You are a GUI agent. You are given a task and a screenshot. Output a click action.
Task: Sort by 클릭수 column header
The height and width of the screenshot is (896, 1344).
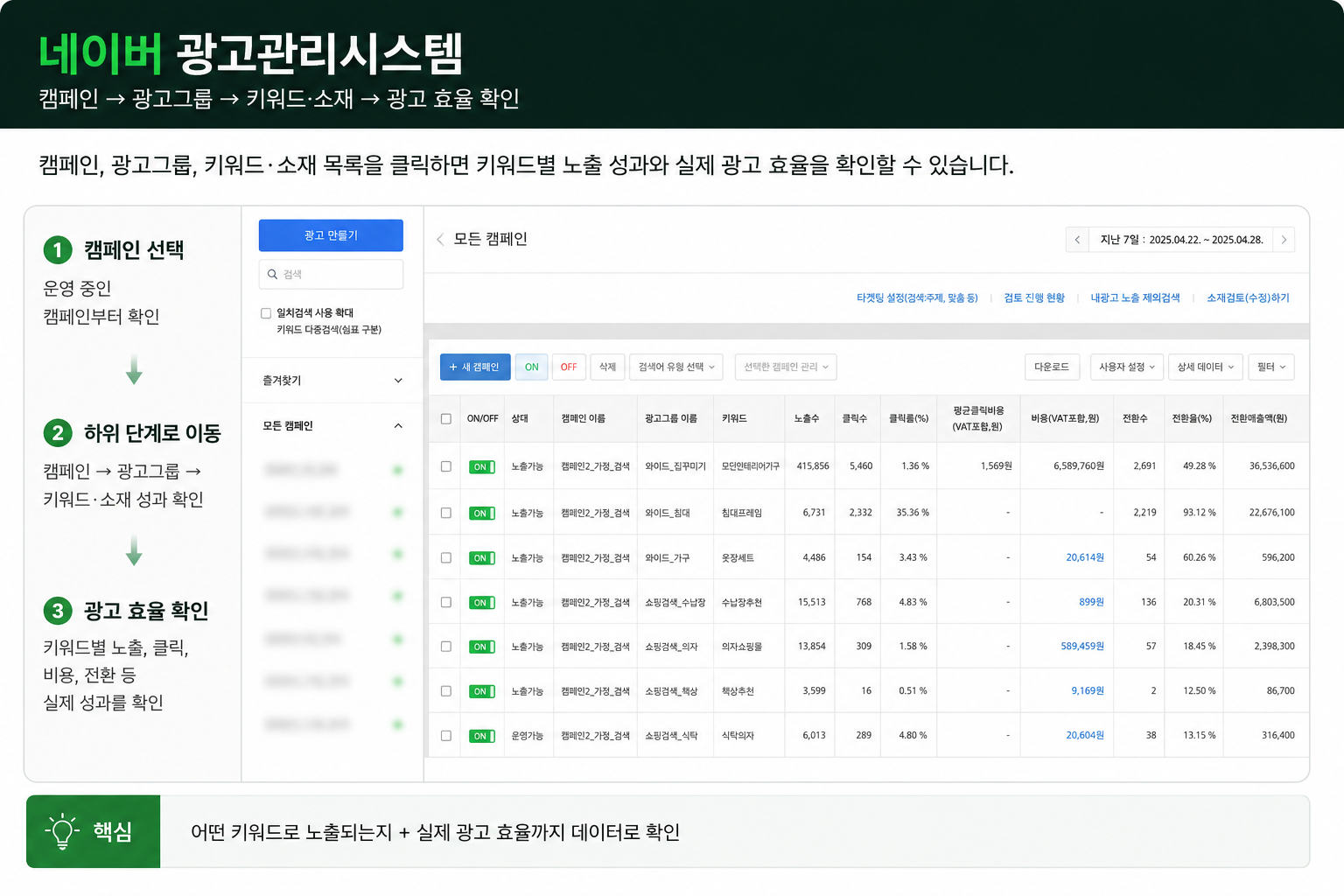[x=854, y=419]
